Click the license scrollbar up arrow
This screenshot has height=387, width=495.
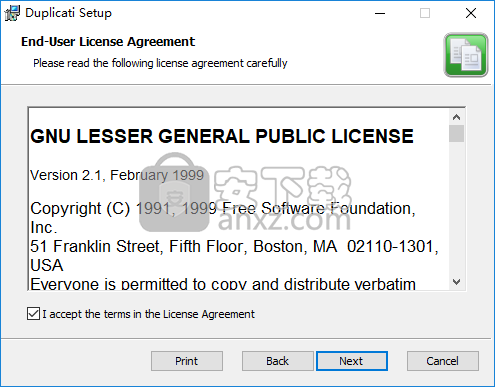456,117
